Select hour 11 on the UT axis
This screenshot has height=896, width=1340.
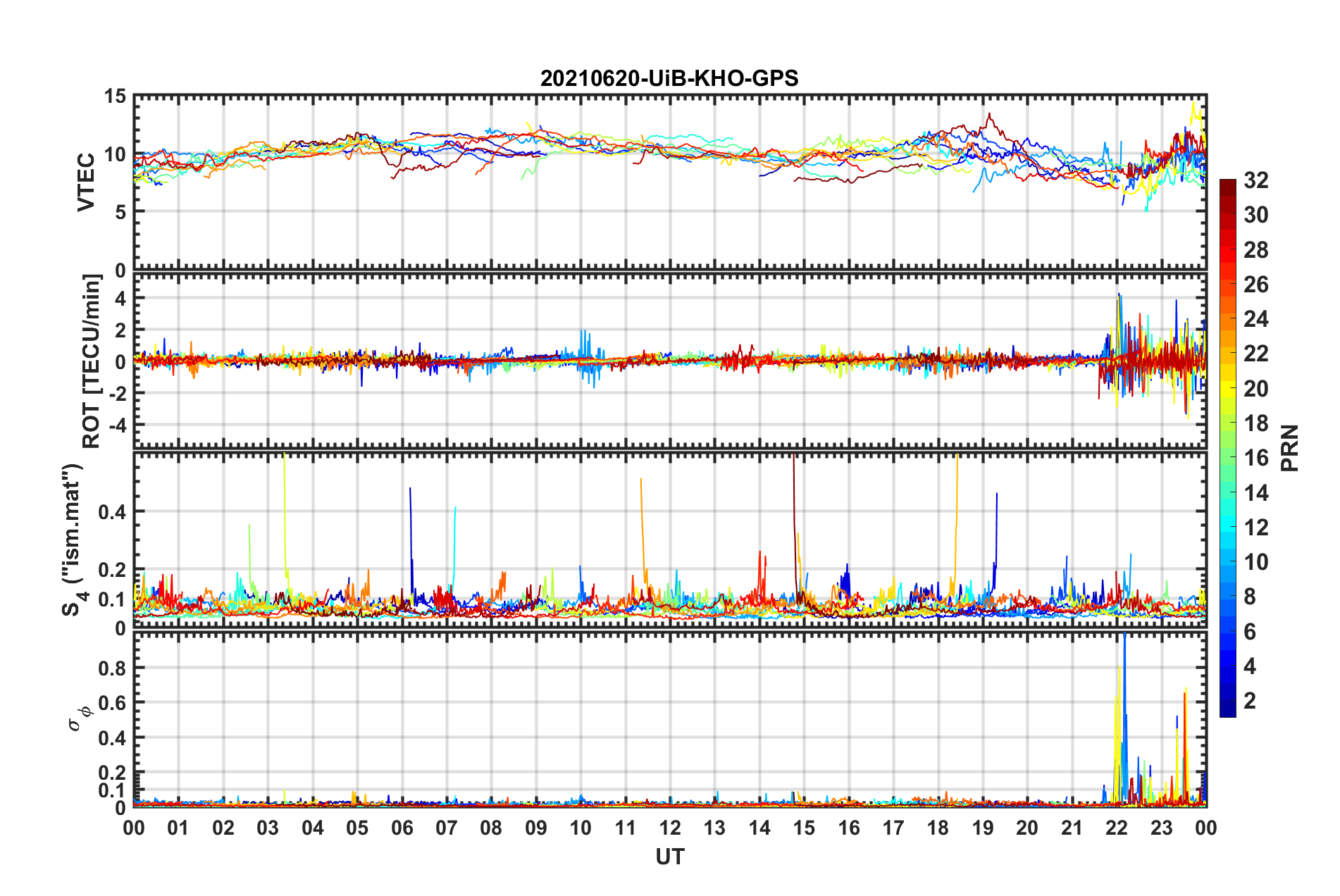click(626, 828)
